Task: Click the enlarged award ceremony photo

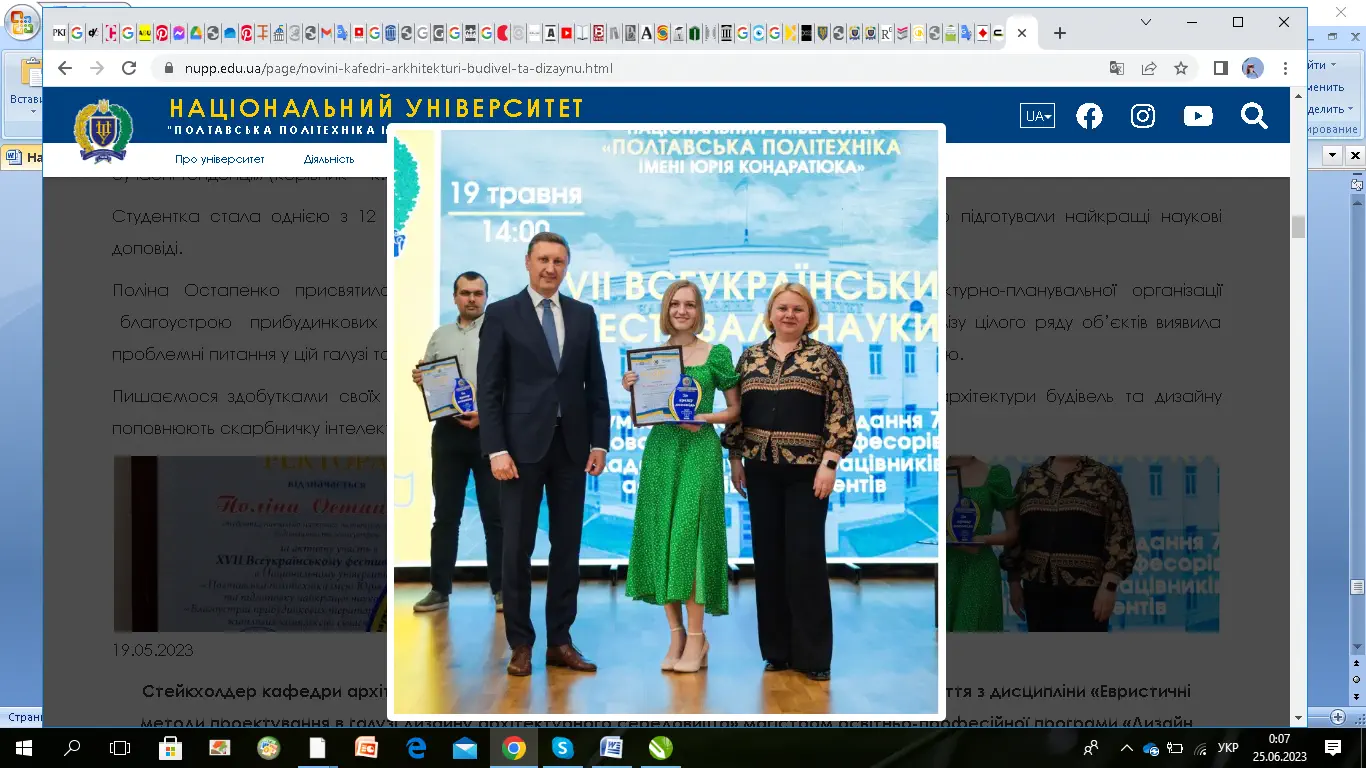Action: (666, 420)
